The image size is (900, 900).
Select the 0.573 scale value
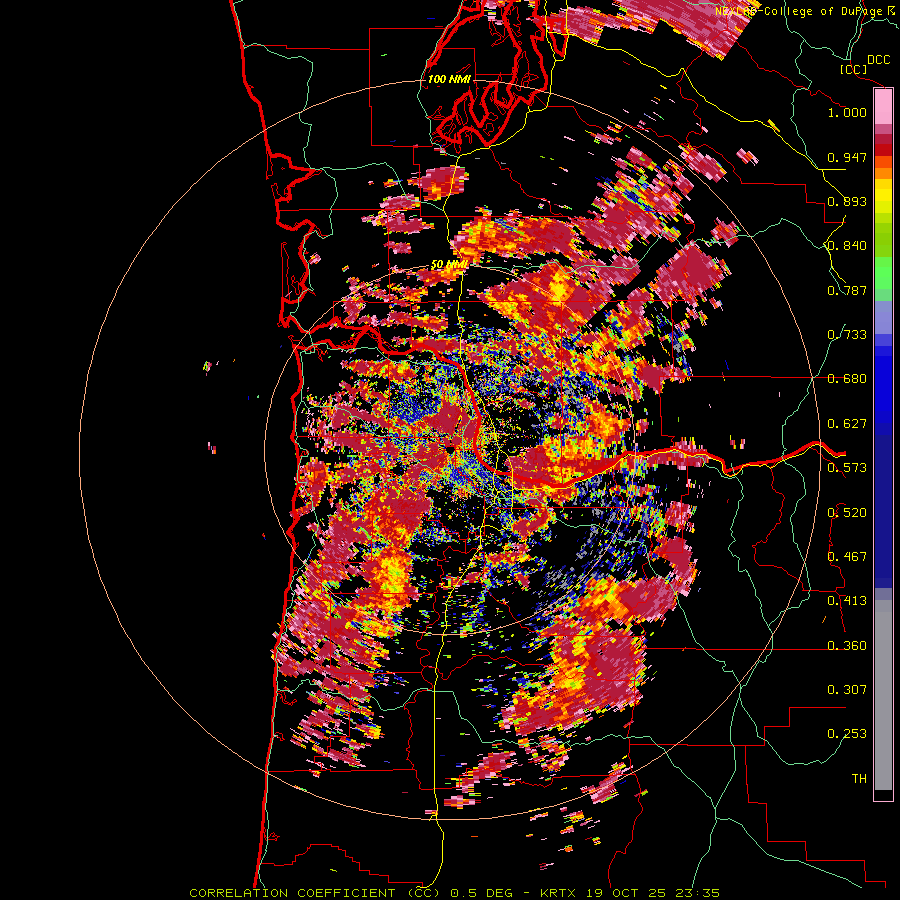click(x=847, y=468)
